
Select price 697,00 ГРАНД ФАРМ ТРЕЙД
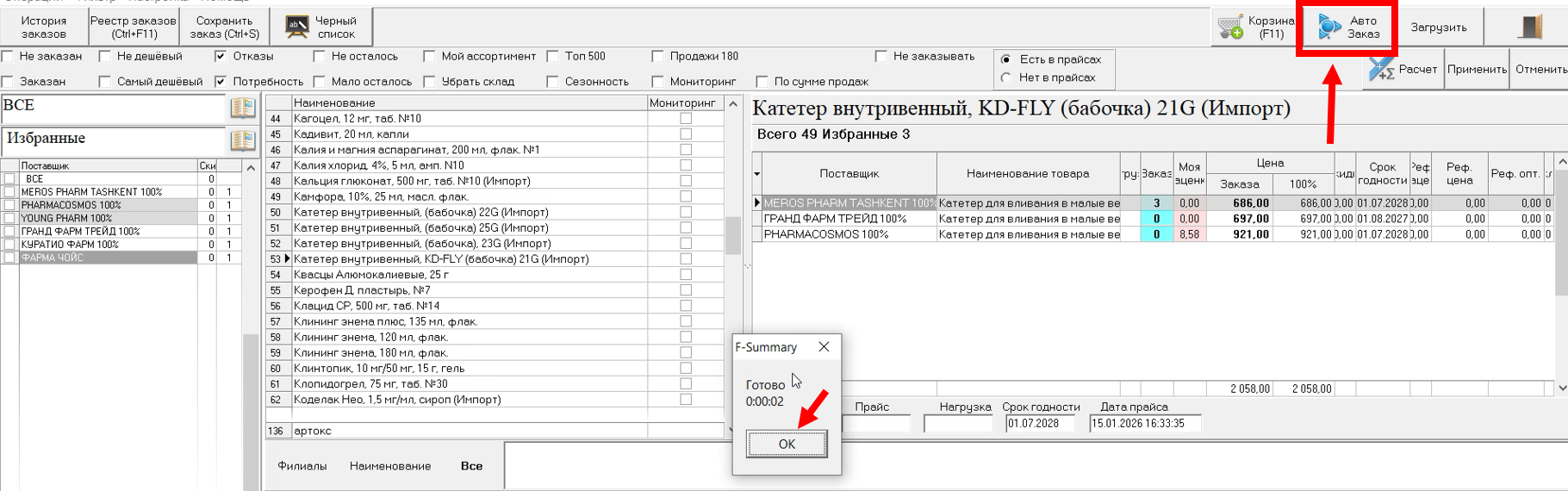(x=1239, y=219)
